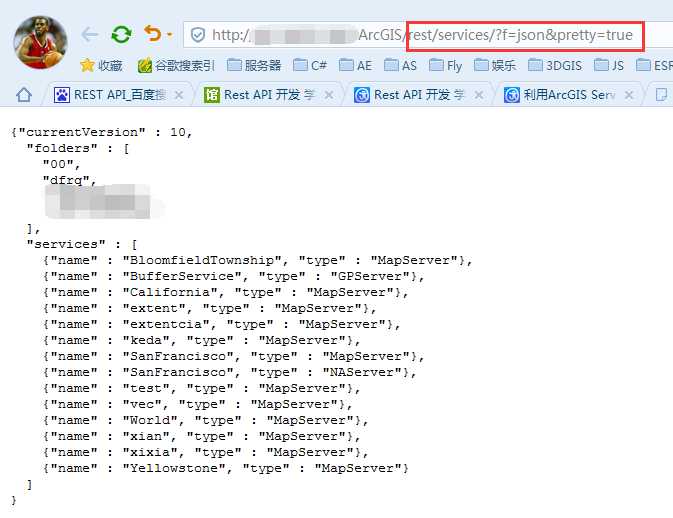Reload page with green refresh icon
Image resolution: width=673 pixels, height=518 pixels.
point(121,35)
